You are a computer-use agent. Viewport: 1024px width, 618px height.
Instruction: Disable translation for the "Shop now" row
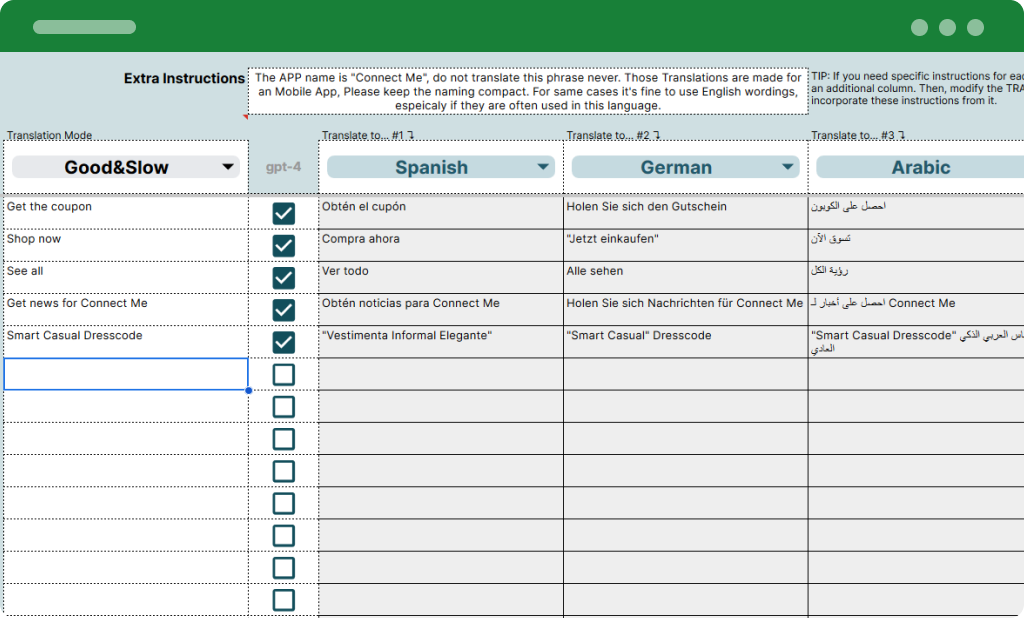[x=283, y=244]
